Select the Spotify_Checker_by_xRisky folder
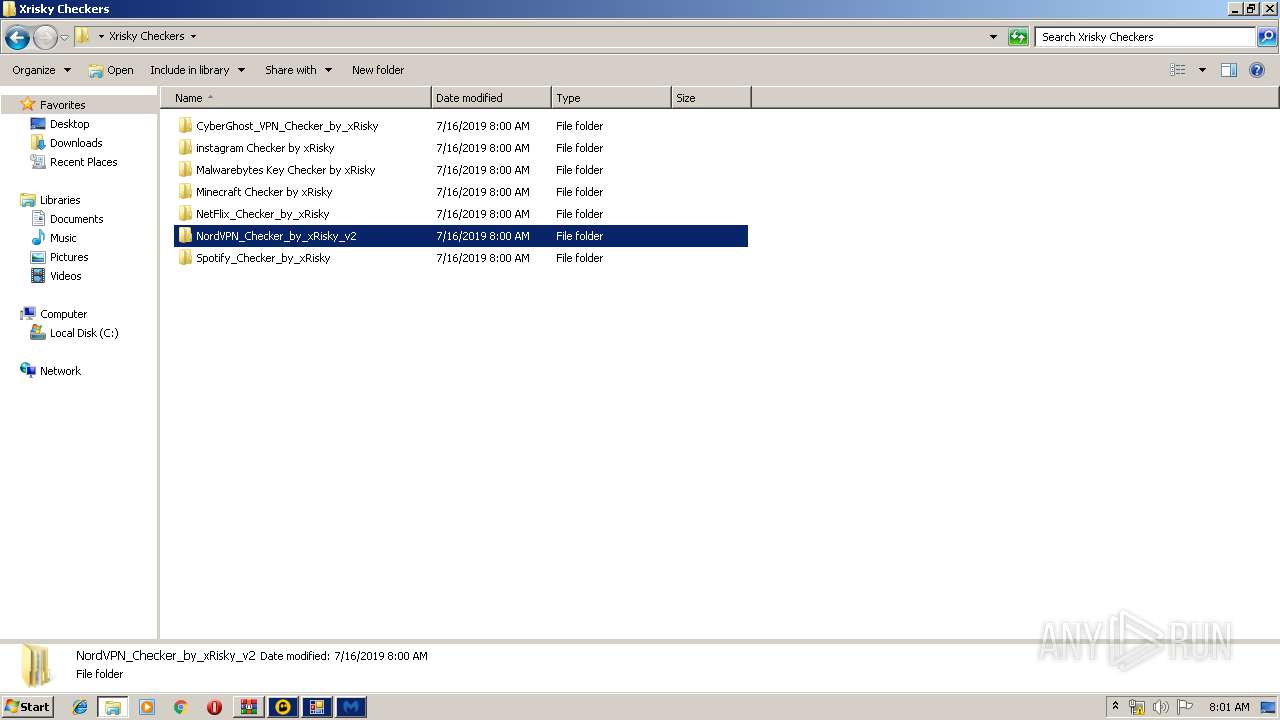The image size is (1280, 720). click(461, 258)
